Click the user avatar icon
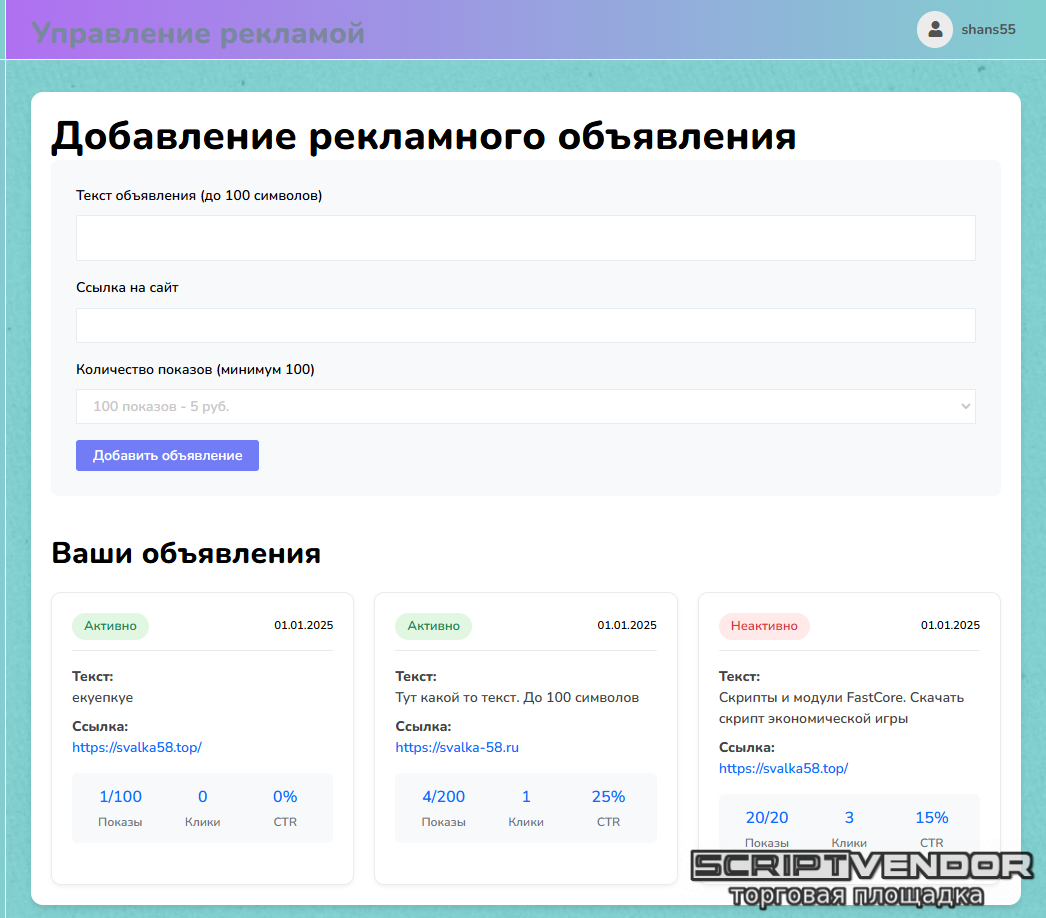Viewport: 1046px width, 918px height. coord(934,30)
